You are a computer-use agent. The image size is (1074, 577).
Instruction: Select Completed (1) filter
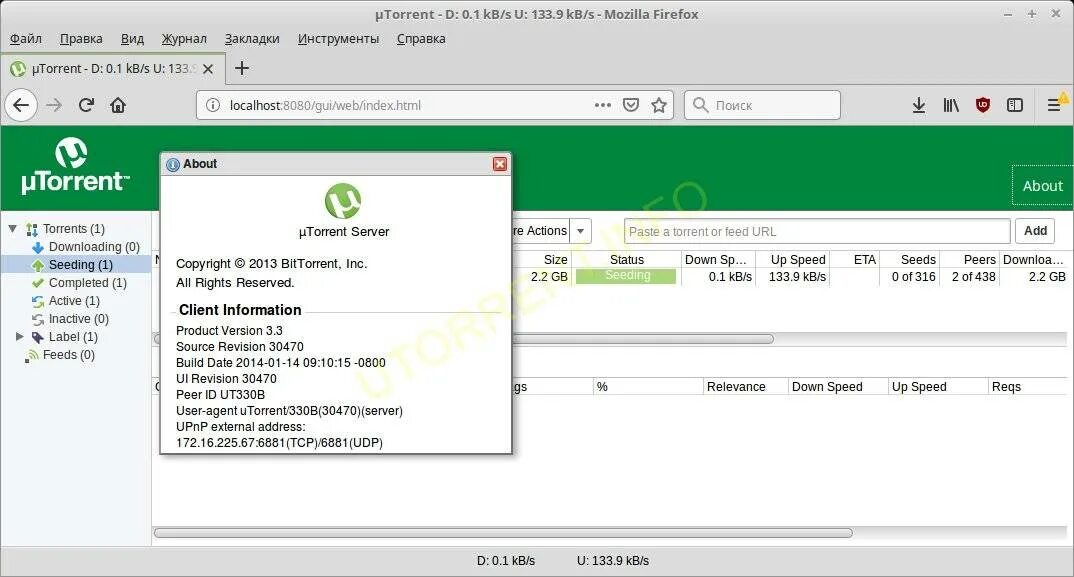click(x=87, y=282)
